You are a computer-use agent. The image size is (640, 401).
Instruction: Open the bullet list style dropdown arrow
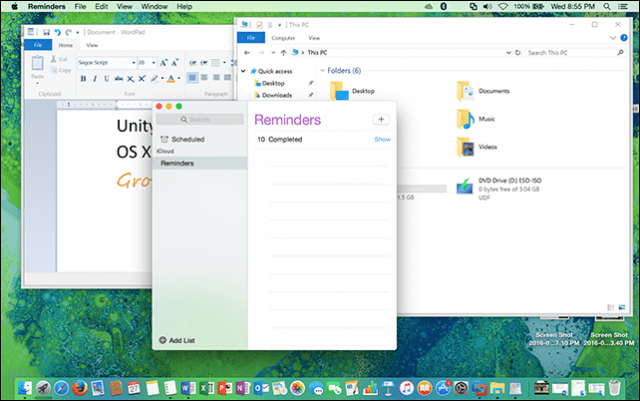pyautogui.click(x=224, y=62)
